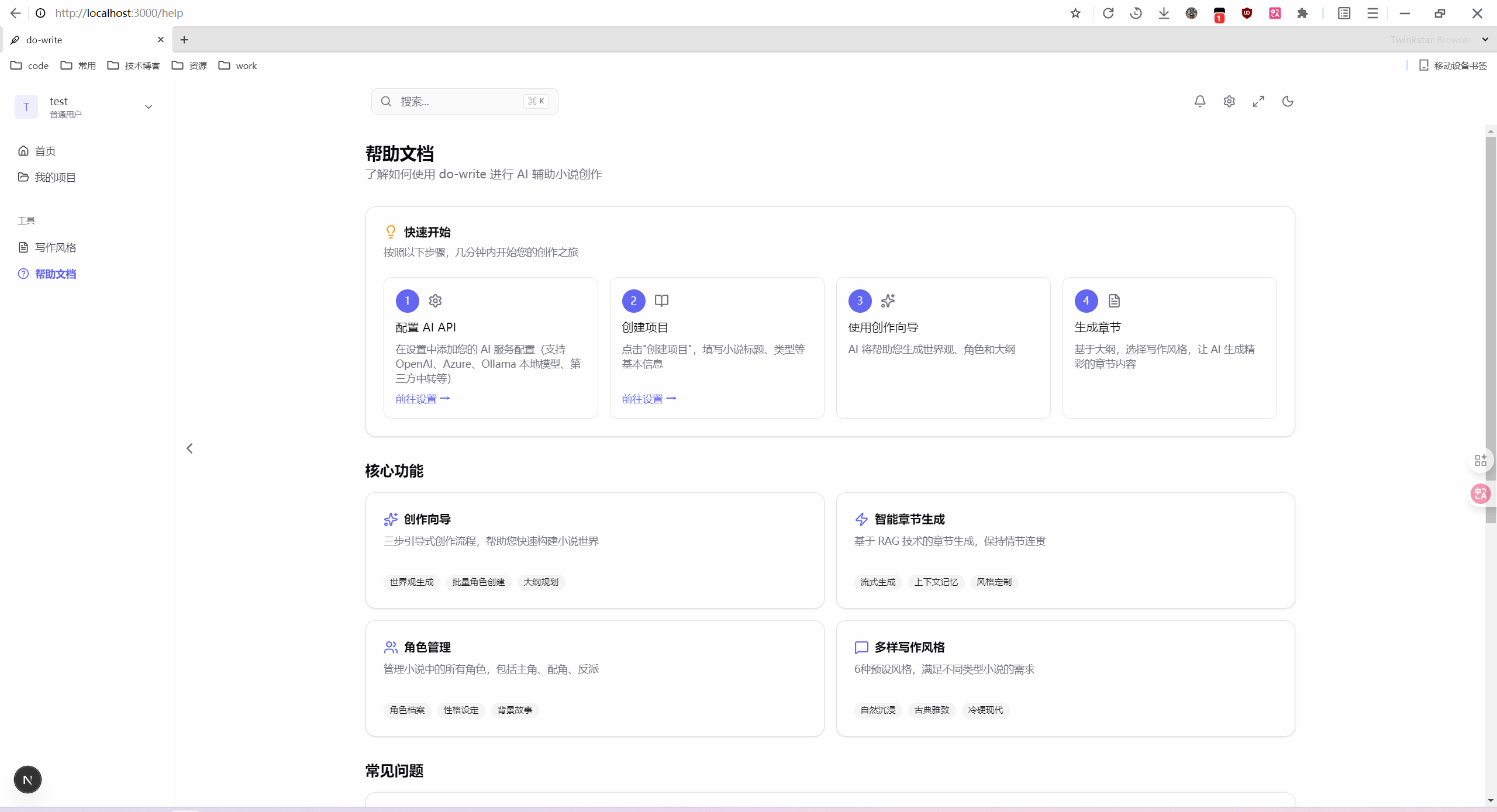
Task: Expand the test user account dropdown
Action: coord(148,107)
